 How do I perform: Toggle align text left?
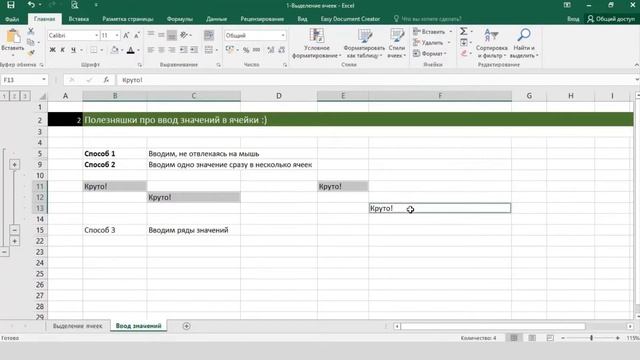click(151, 50)
